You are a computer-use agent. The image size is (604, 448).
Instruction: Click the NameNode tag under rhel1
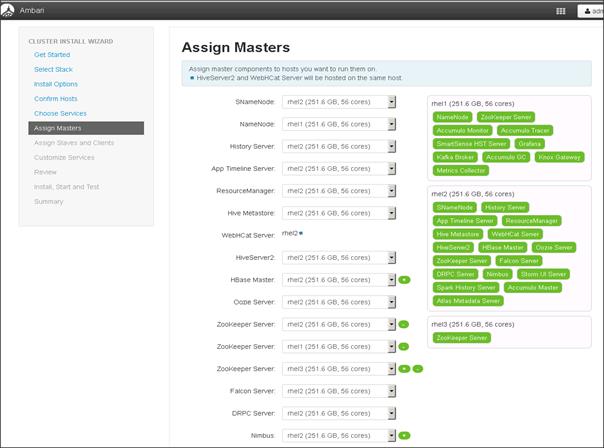(x=452, y=117)
